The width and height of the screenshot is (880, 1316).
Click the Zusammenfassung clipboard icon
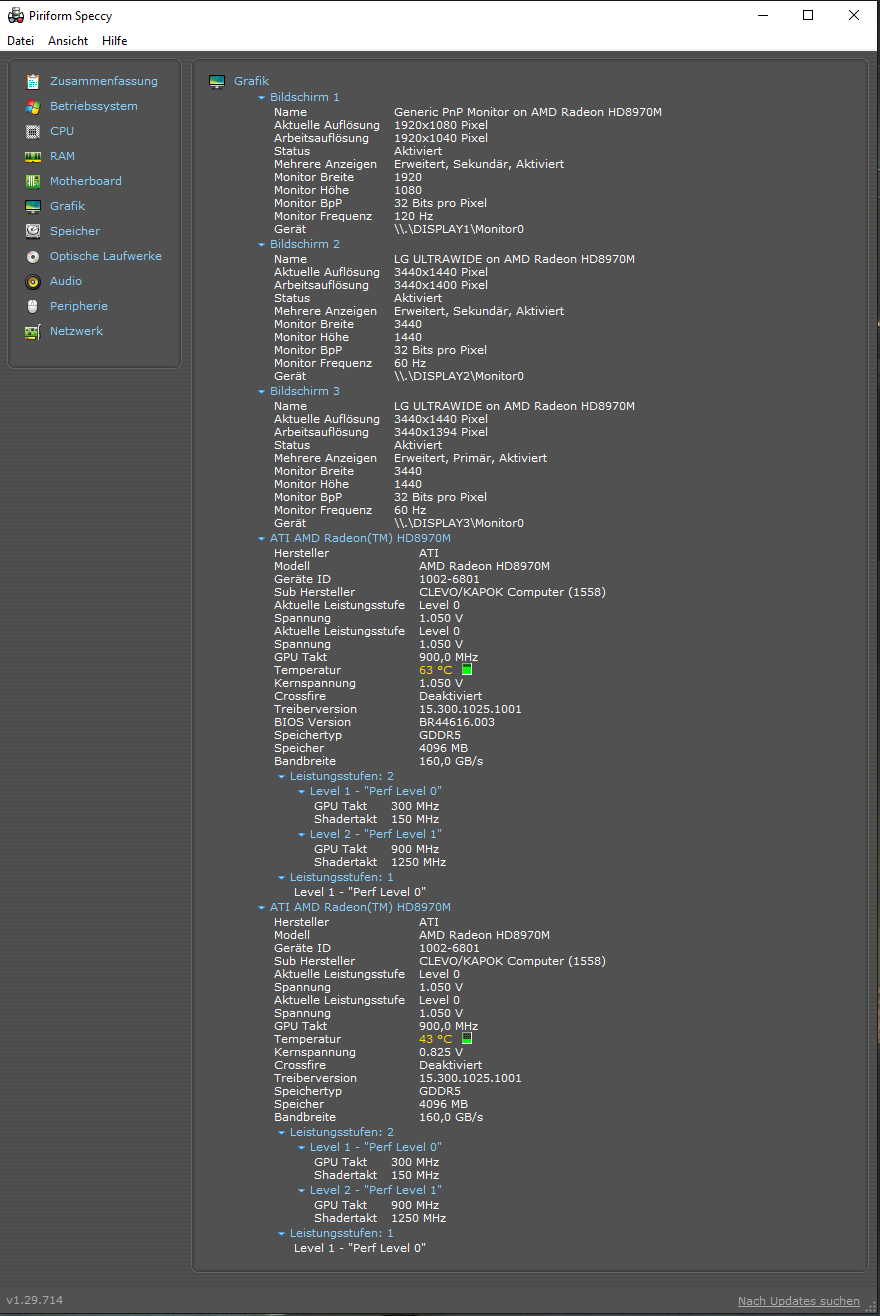(33, 81)
